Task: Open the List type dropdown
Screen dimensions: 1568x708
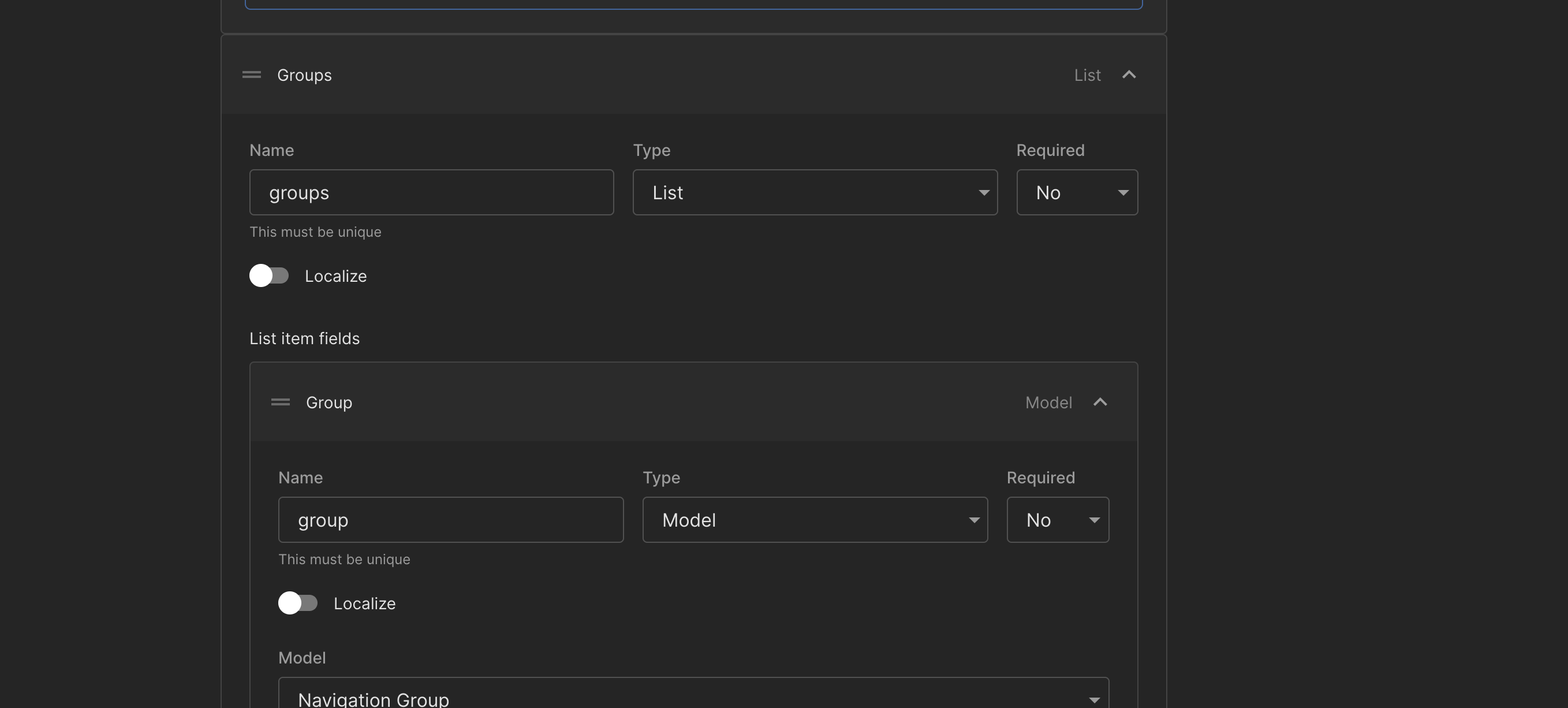Action: coord(815,192)
